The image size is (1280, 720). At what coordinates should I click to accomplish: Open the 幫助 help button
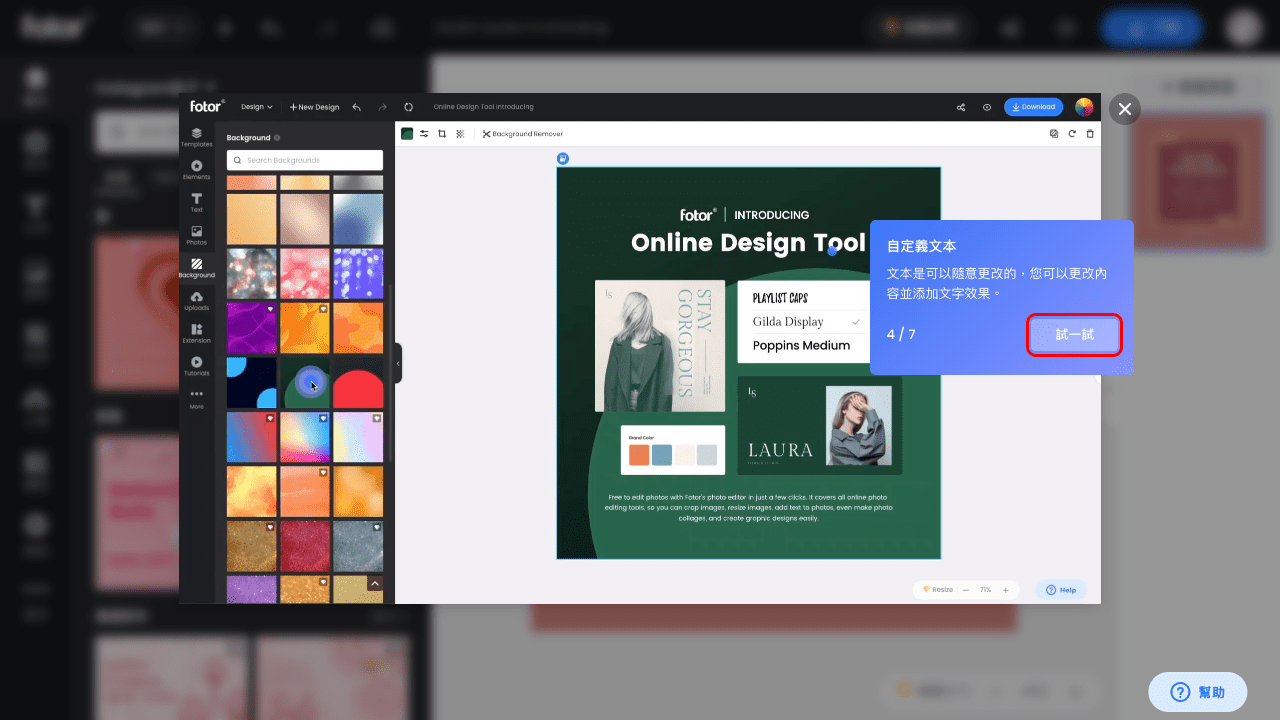tap(1197, 692)
